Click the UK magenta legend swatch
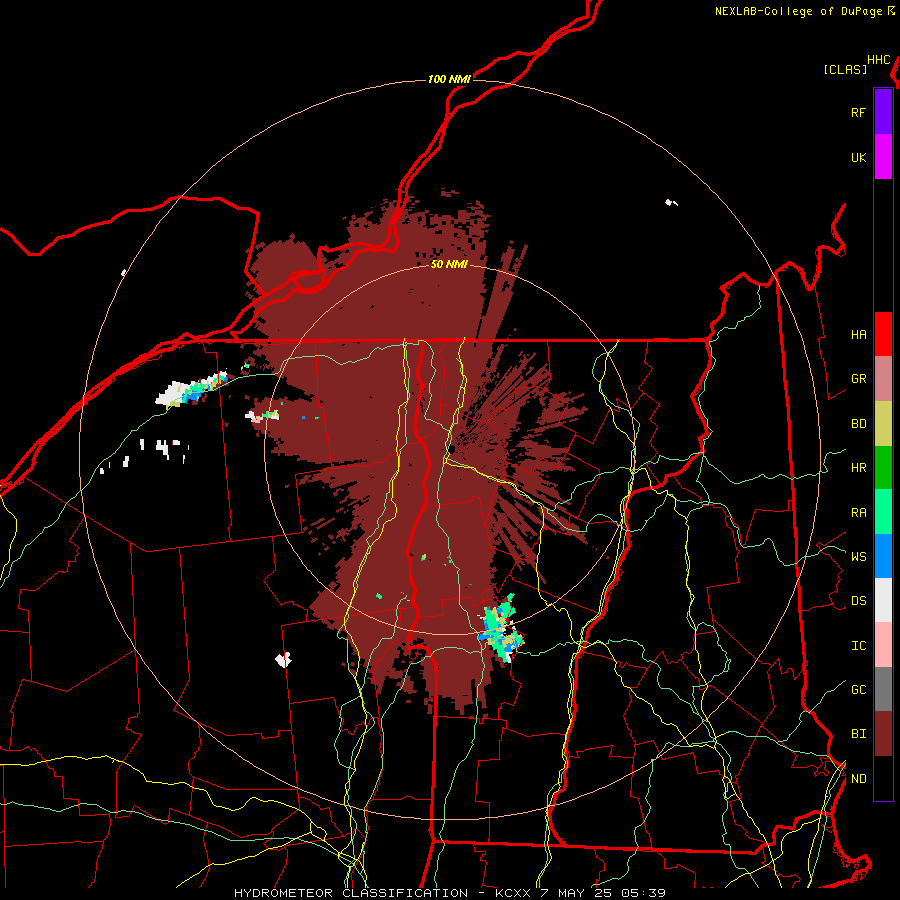Viewport: 900px width, 900px height. 883,157
